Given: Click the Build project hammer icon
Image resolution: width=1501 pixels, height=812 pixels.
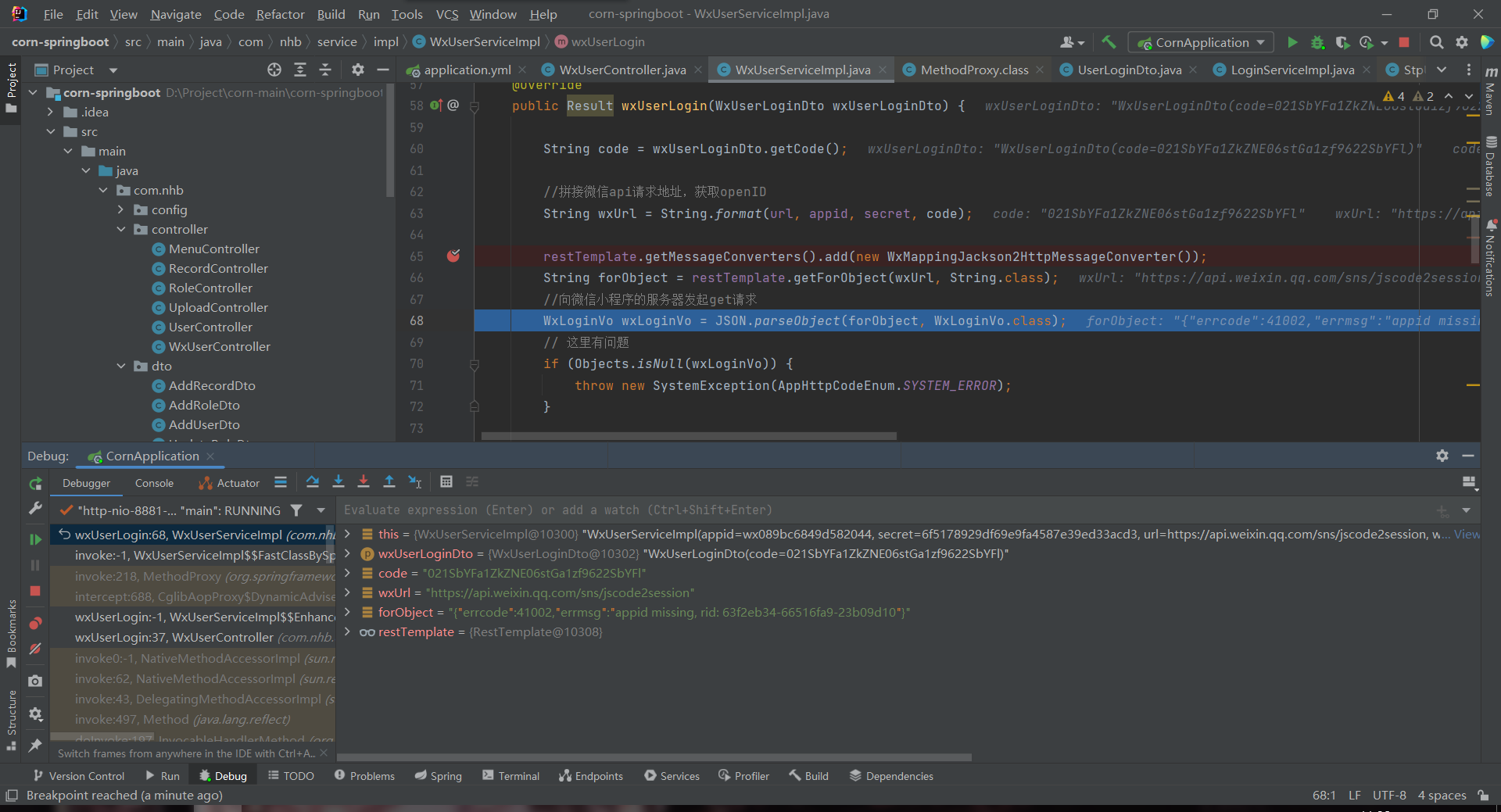Looking at the screenshot, I should (x=1109, y=42).
